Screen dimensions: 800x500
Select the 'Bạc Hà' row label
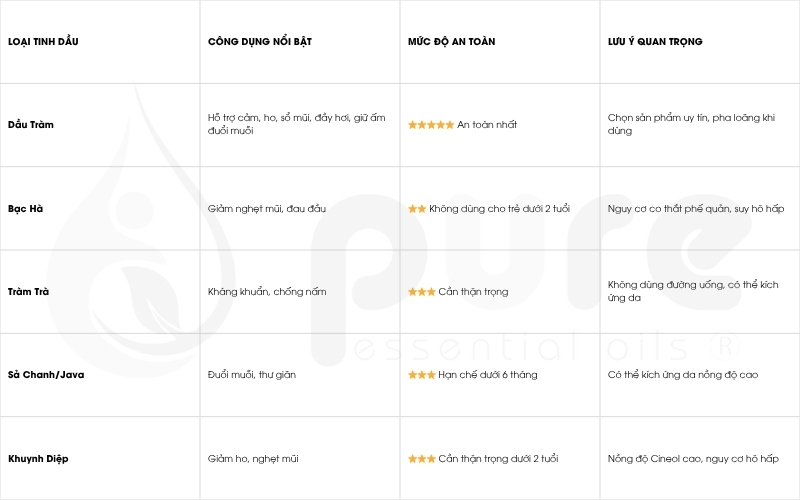coord(27,209)
